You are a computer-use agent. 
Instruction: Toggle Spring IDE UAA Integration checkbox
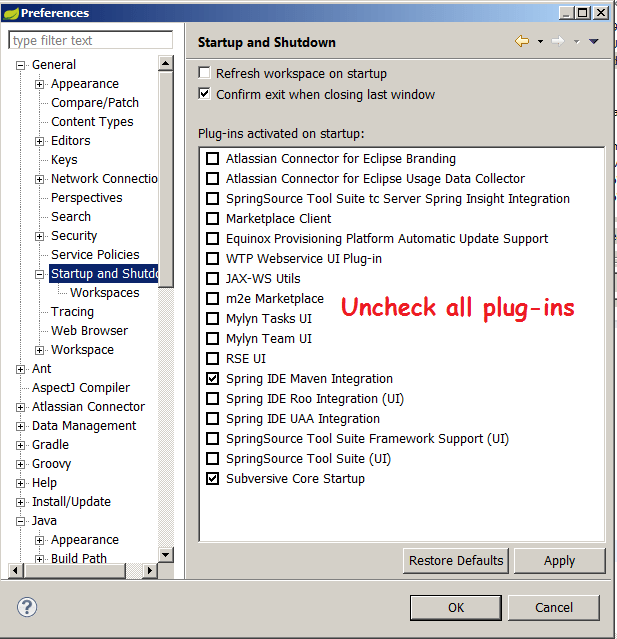(x=212, y=419)
